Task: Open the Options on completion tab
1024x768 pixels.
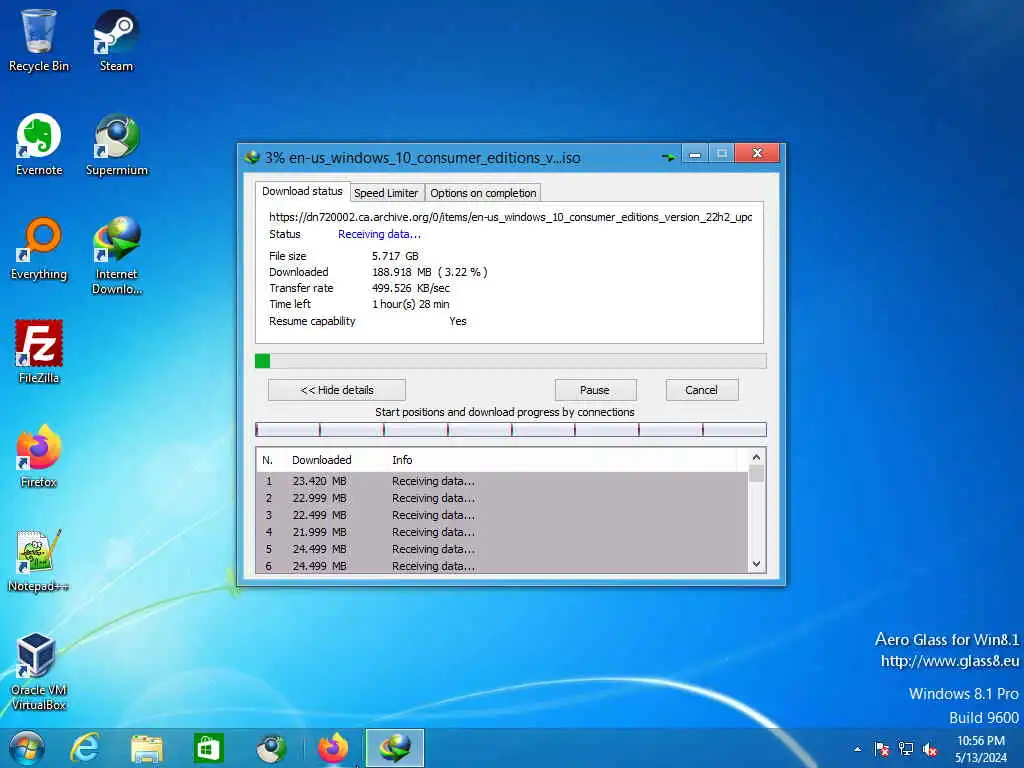Action: tap(483, 193)
